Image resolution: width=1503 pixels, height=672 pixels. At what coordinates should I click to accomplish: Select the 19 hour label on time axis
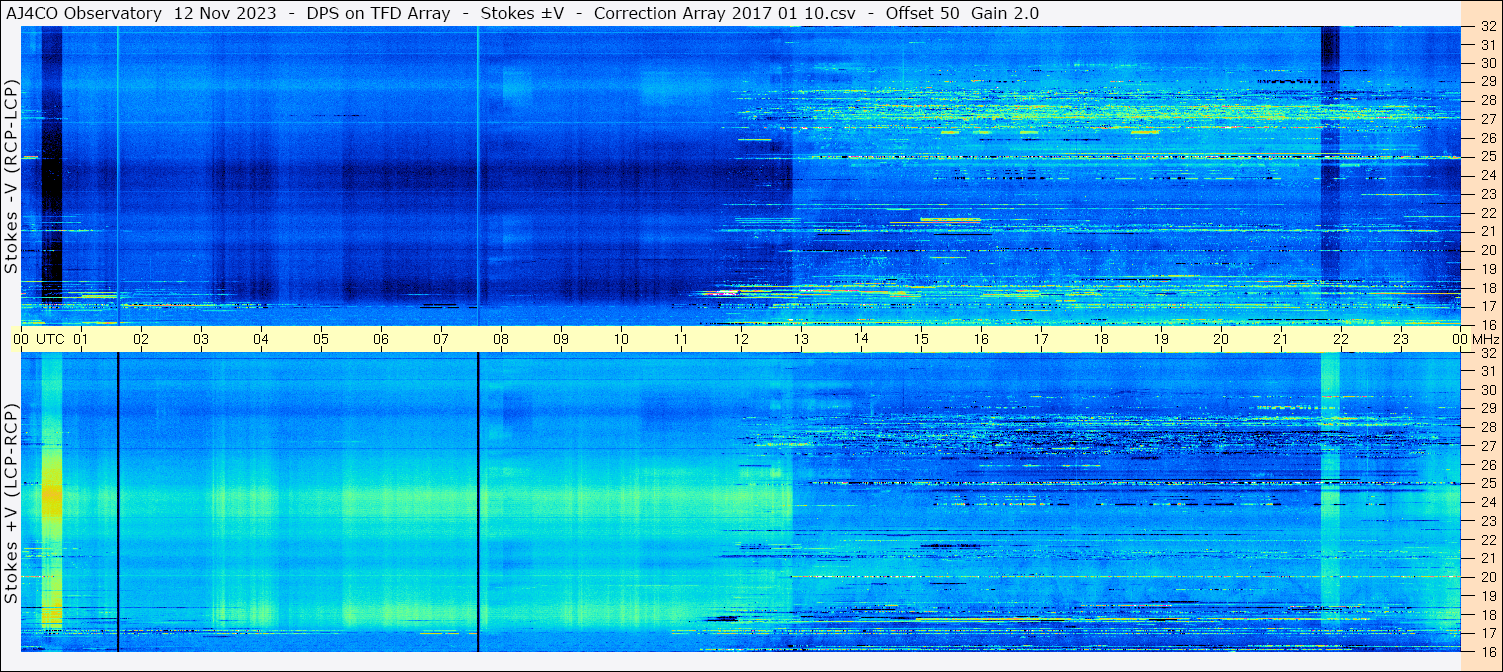(x=1161, y=339)
